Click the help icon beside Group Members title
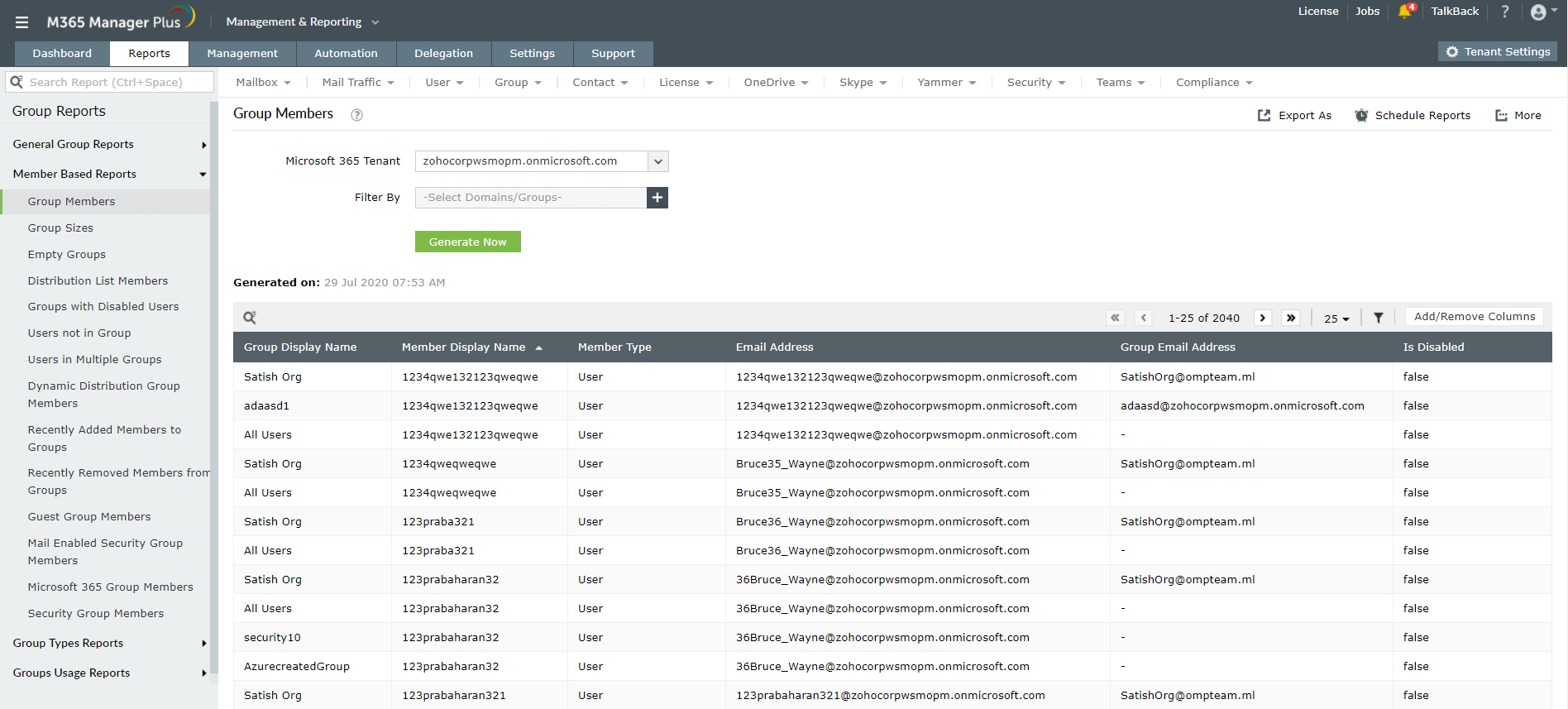Screen dimensions: 1568x709 click(x=356, y=115)
